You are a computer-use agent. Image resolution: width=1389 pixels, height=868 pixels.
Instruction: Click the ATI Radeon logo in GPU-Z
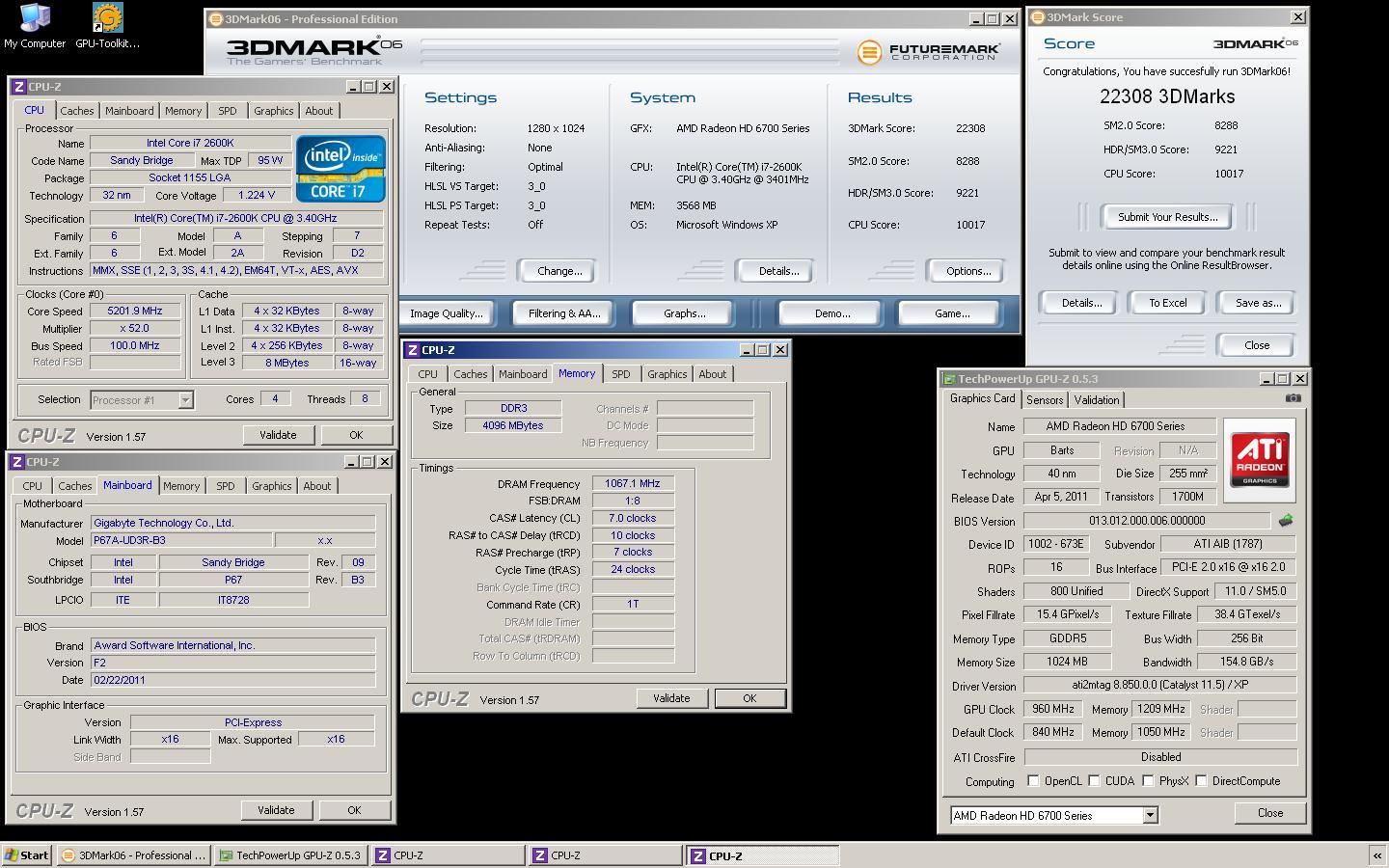pyautogui.click(x=1259, y=460)
